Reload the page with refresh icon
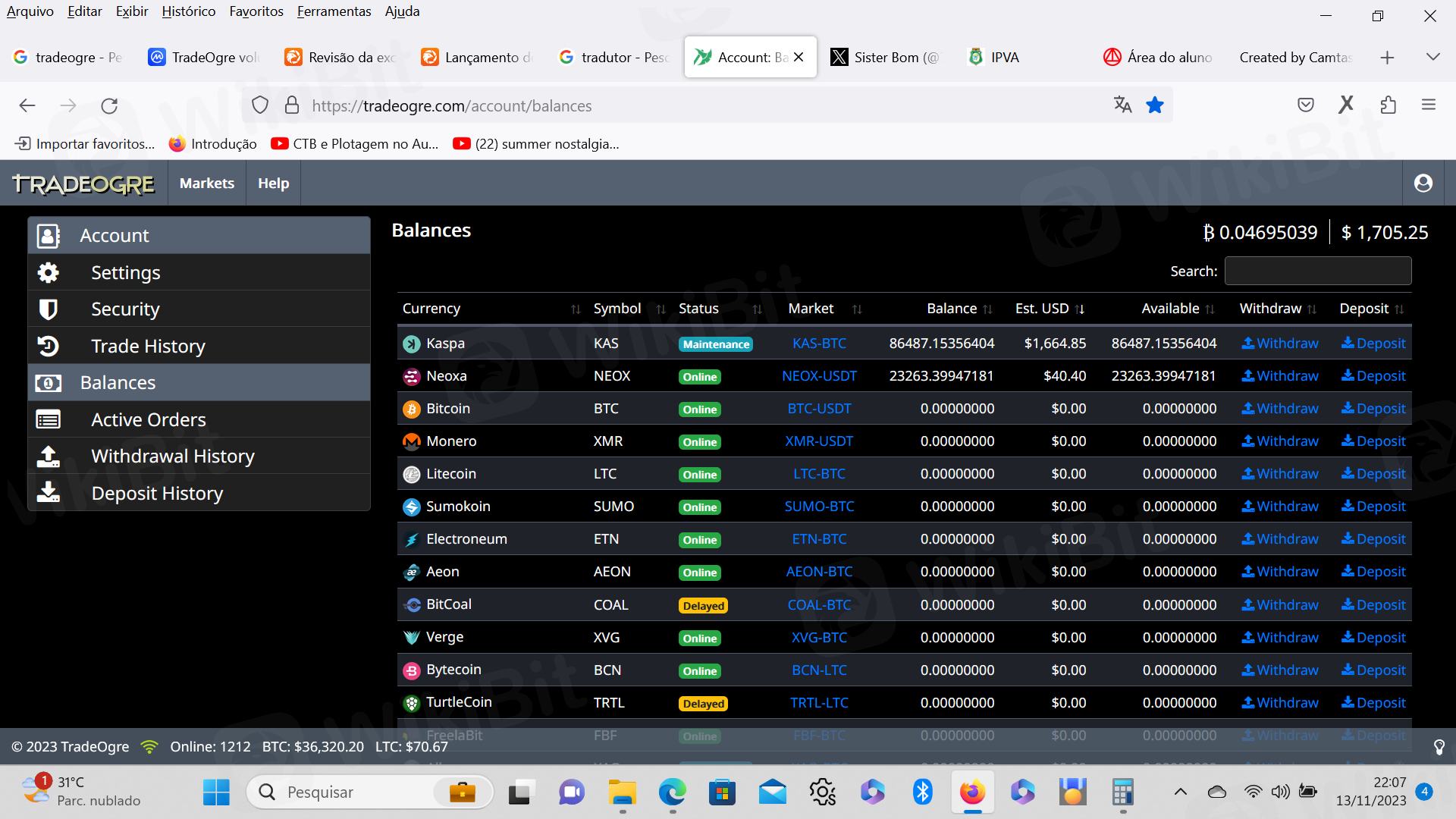 (x=109, y=105)
